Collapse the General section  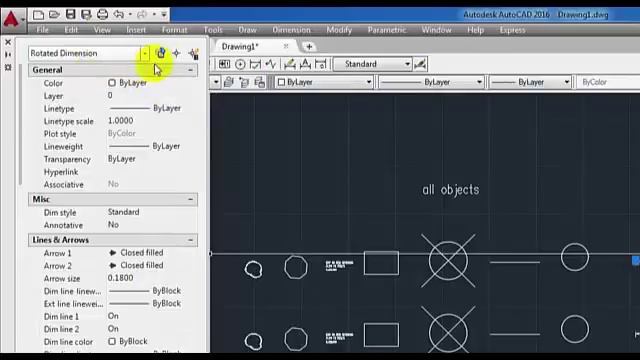click(190, 70)
